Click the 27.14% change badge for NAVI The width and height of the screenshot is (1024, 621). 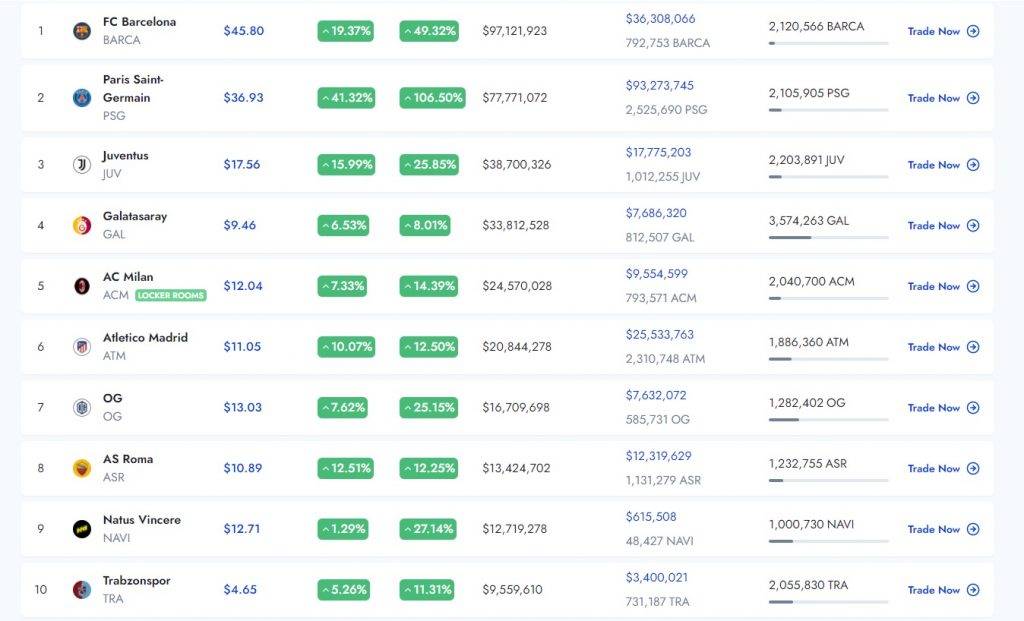428,529
